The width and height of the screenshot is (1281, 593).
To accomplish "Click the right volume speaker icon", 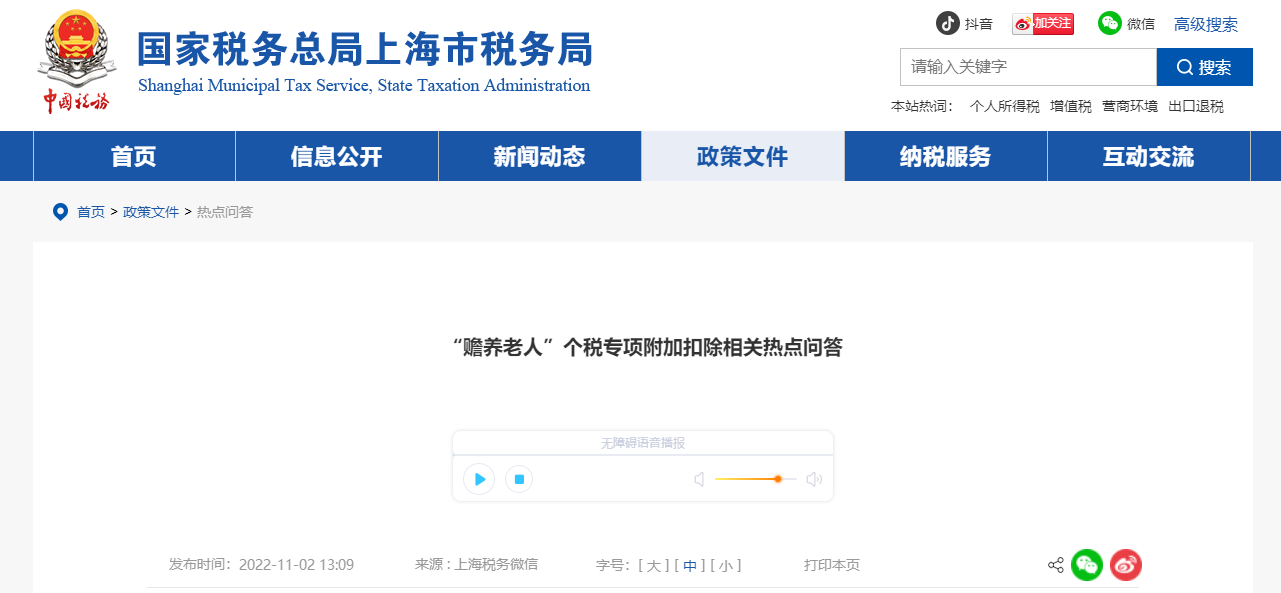I will pos(814,479).
